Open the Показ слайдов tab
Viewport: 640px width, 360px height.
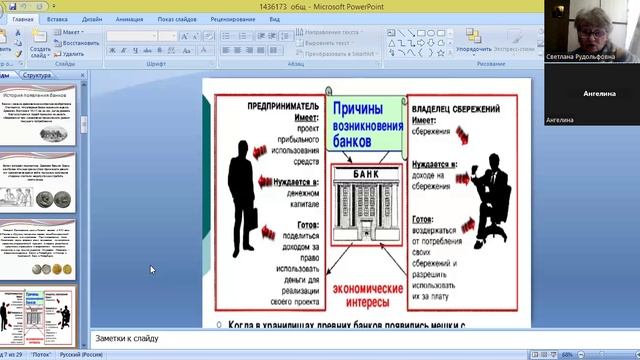point(177,19)
